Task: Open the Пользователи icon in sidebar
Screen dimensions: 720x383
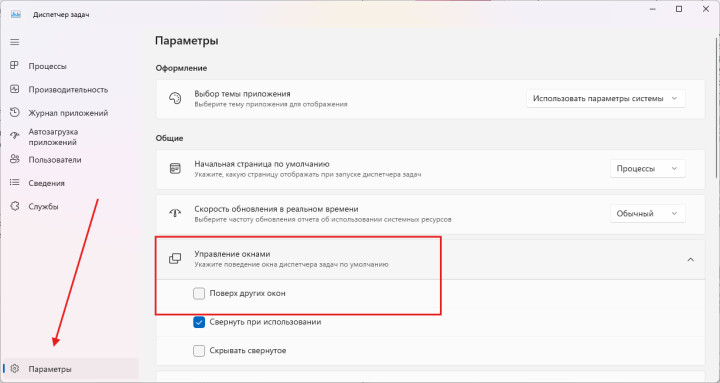Action: [15, 159]
